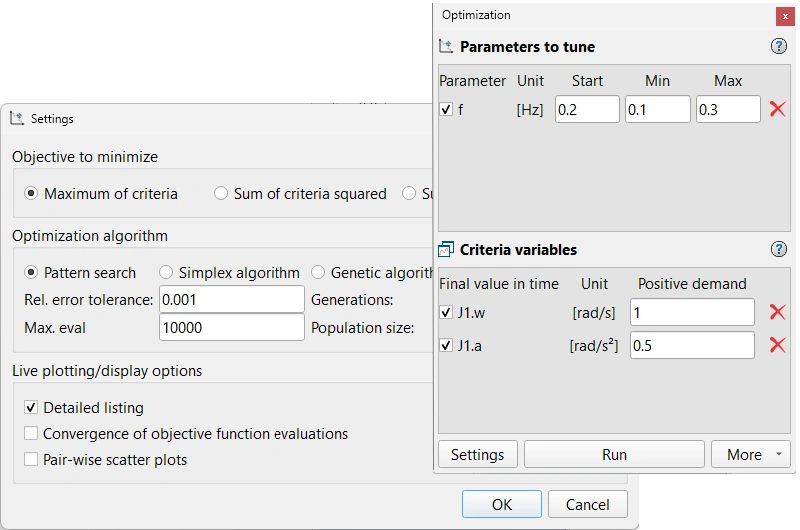This screenshot has width=800, height=530.
Task: Click the Parameters to tune header icon
Action: point(446,47)
